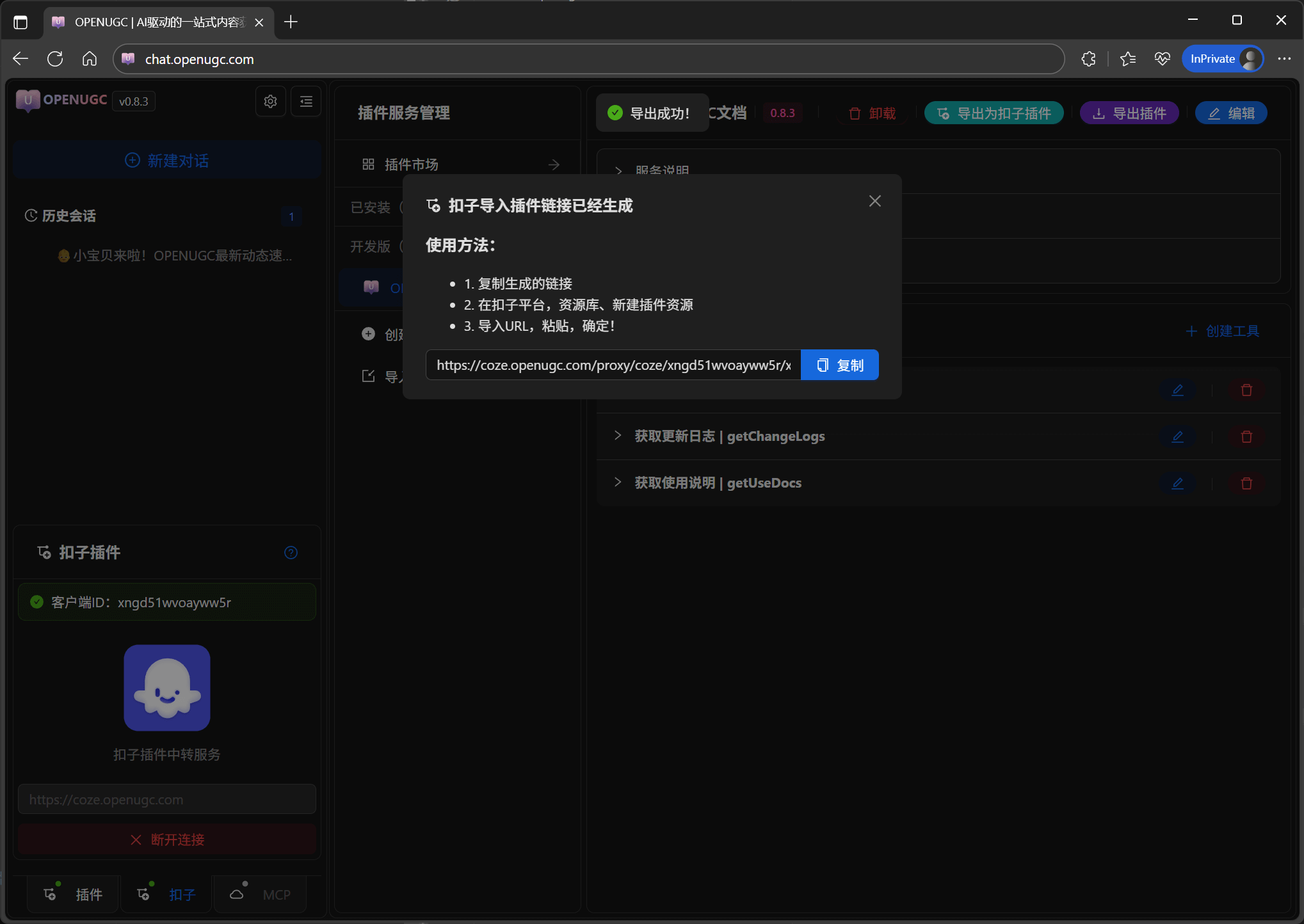
Task: Open the 插件市场 plugin market entry
Action: [458, 164]
